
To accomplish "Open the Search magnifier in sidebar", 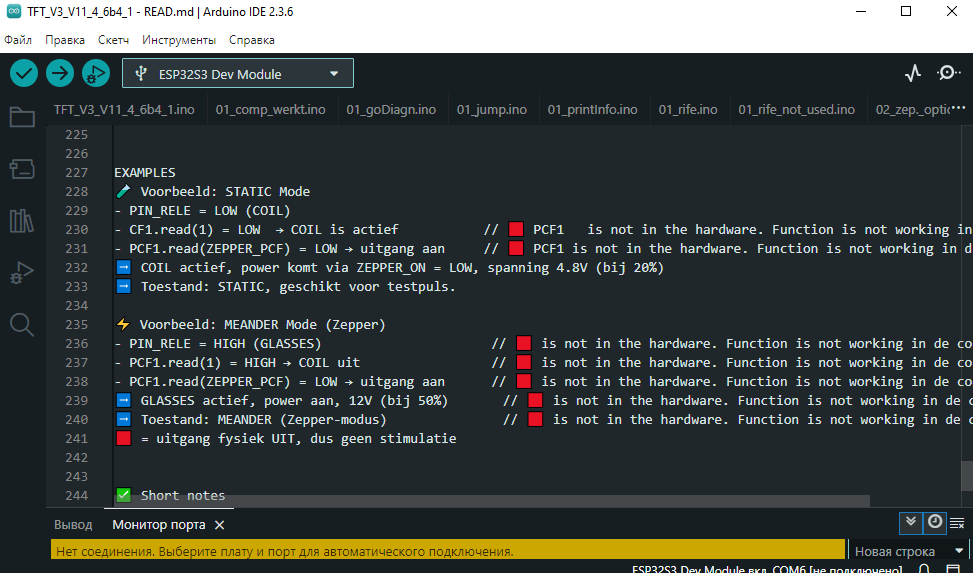I will [22, 324].
